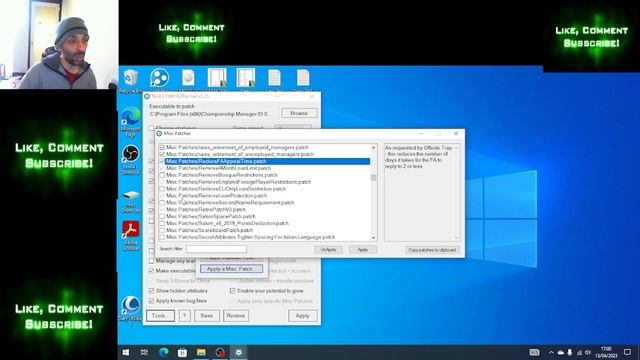Click Copy patches to clipboard button

click(x=432, y=250)
